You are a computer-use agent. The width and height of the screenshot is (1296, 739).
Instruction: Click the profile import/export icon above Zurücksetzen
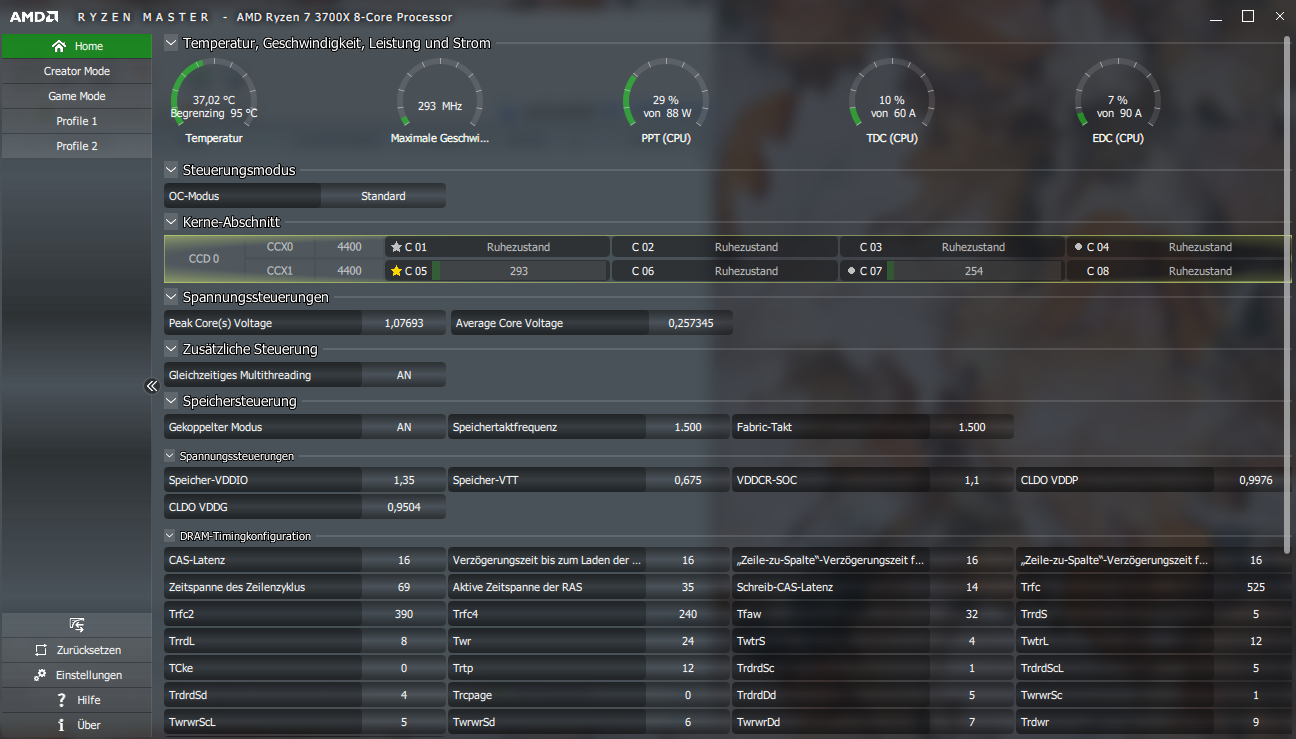point(76,625)
